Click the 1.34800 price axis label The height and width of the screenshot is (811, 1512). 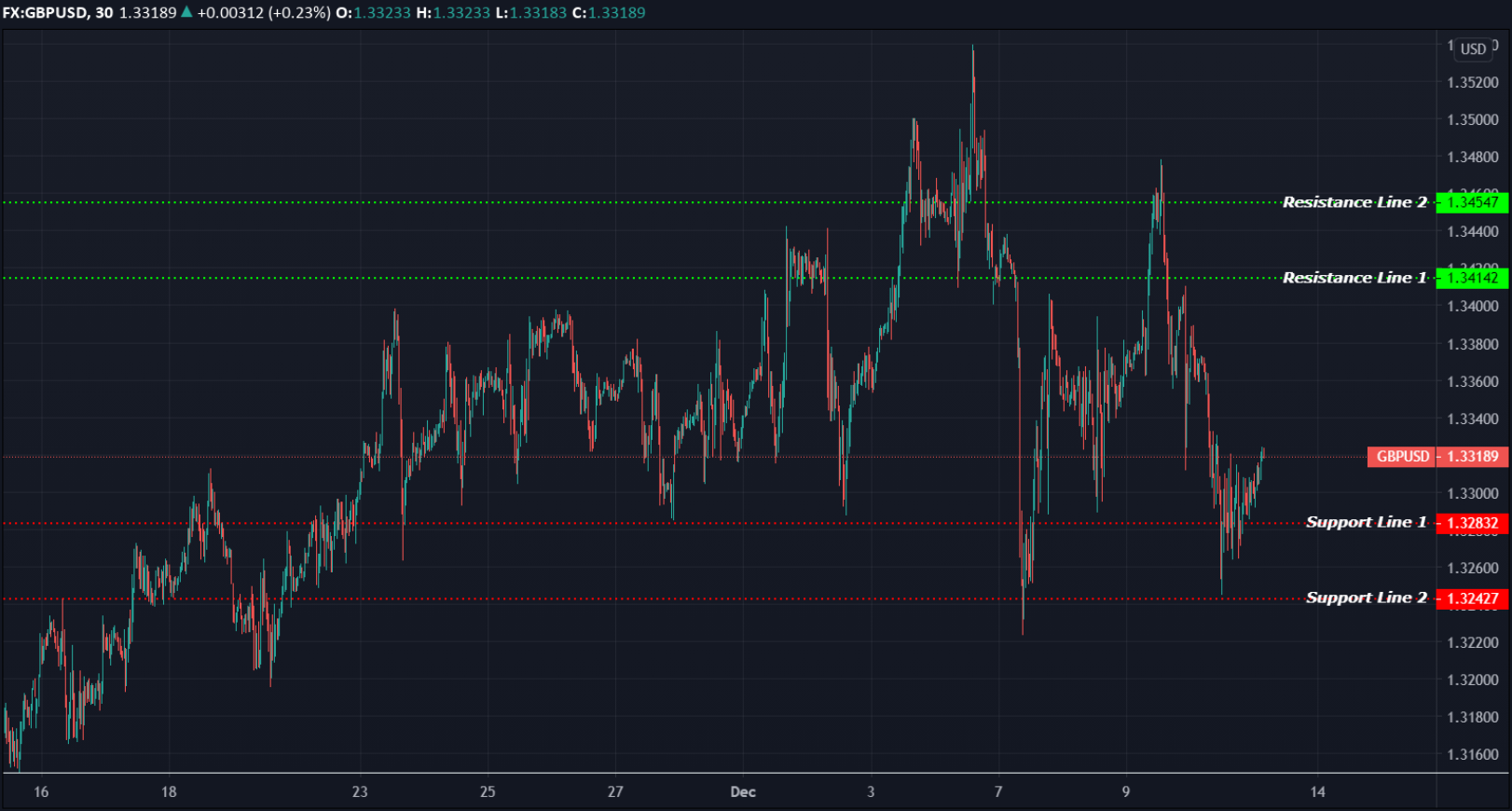point(1473,157)
